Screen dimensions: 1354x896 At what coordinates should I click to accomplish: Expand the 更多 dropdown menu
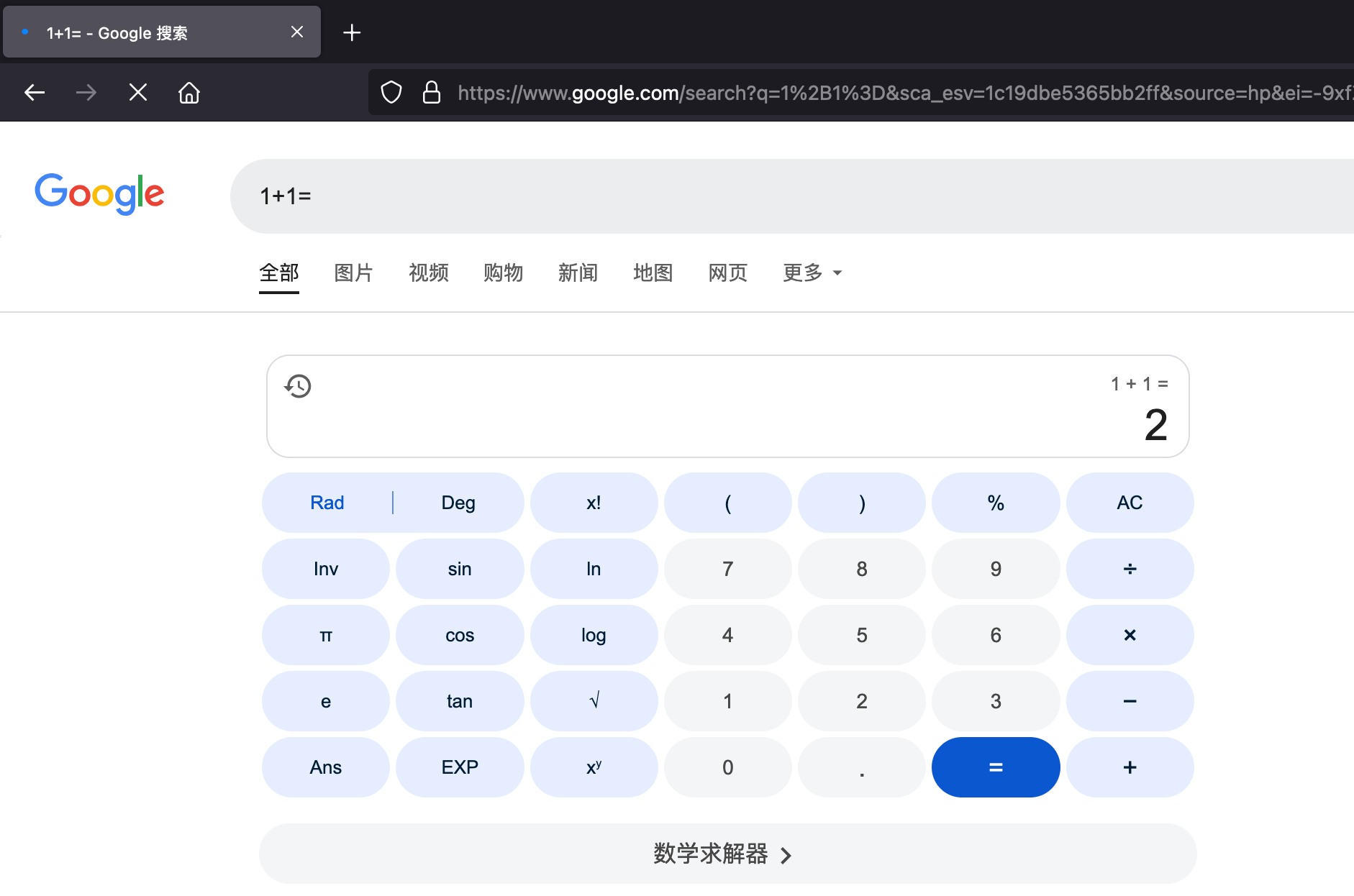[x=812, y=273]
